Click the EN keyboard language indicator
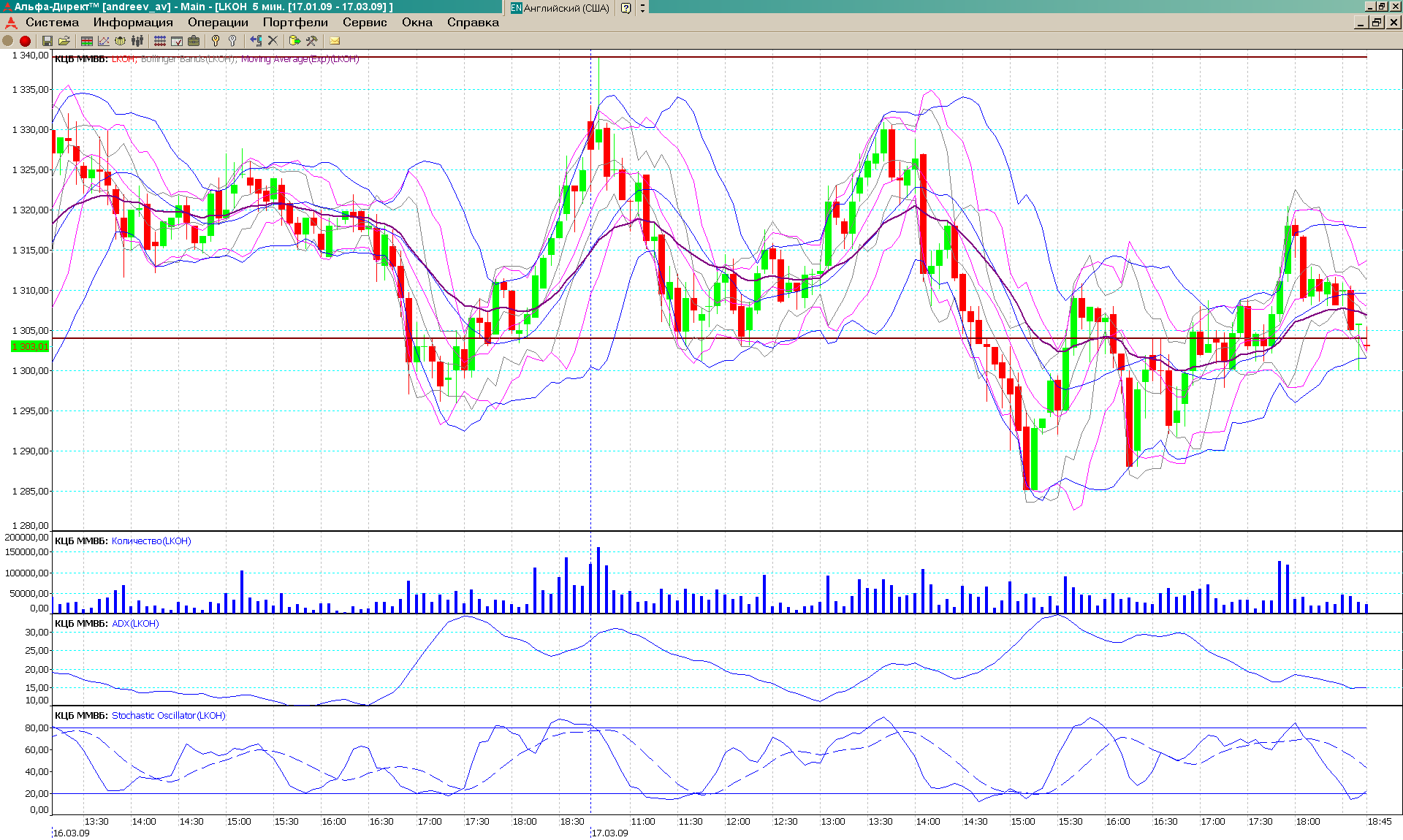This screenshot has width=1403, height=840. coord(516,8)
